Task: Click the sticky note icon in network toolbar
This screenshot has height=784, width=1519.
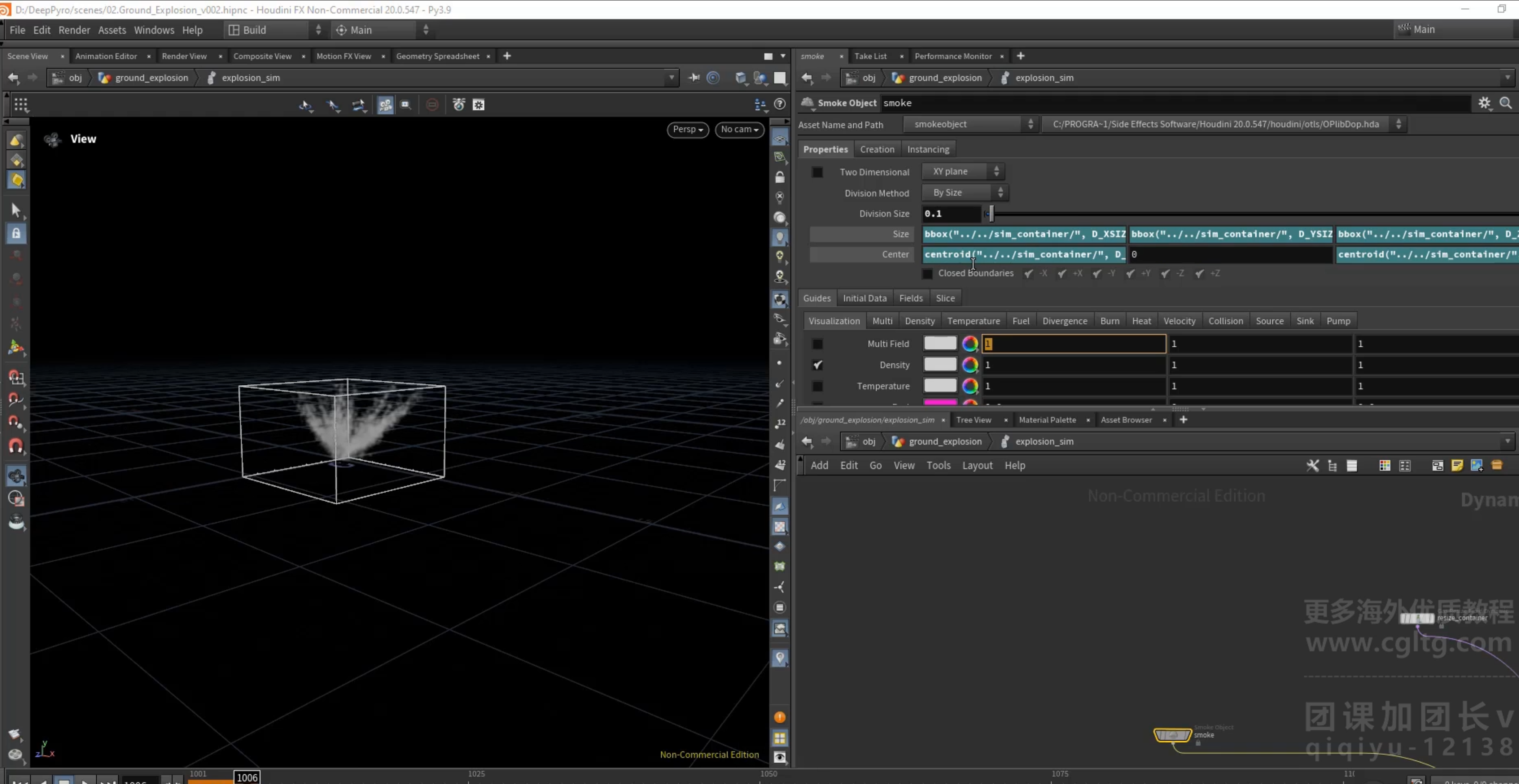Action: point(1457,466)
